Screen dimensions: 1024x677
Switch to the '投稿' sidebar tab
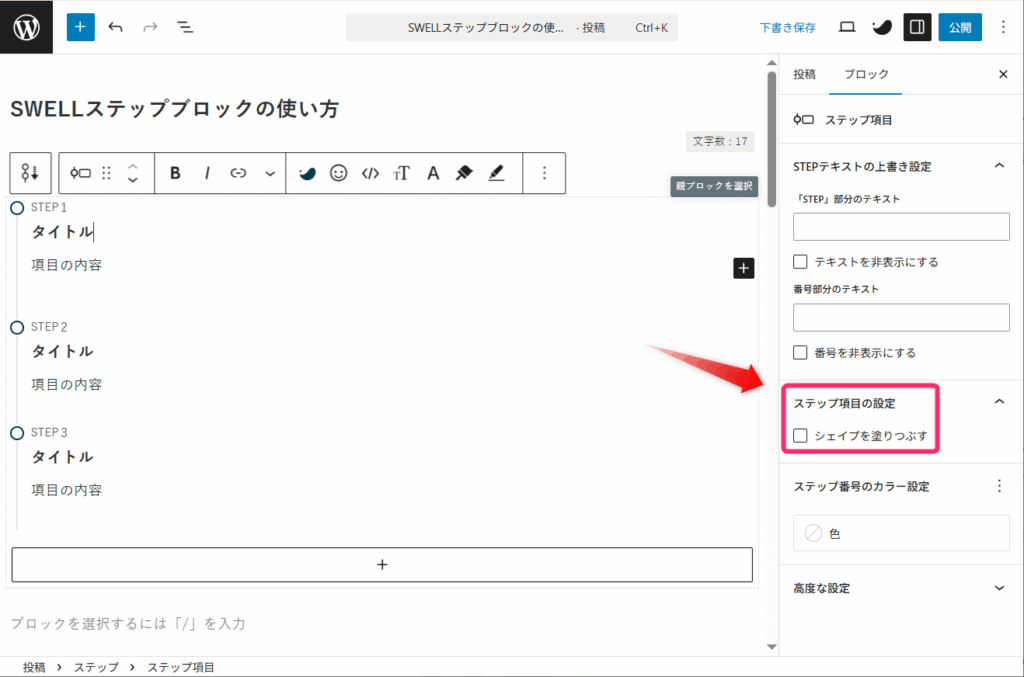point(804,75)
